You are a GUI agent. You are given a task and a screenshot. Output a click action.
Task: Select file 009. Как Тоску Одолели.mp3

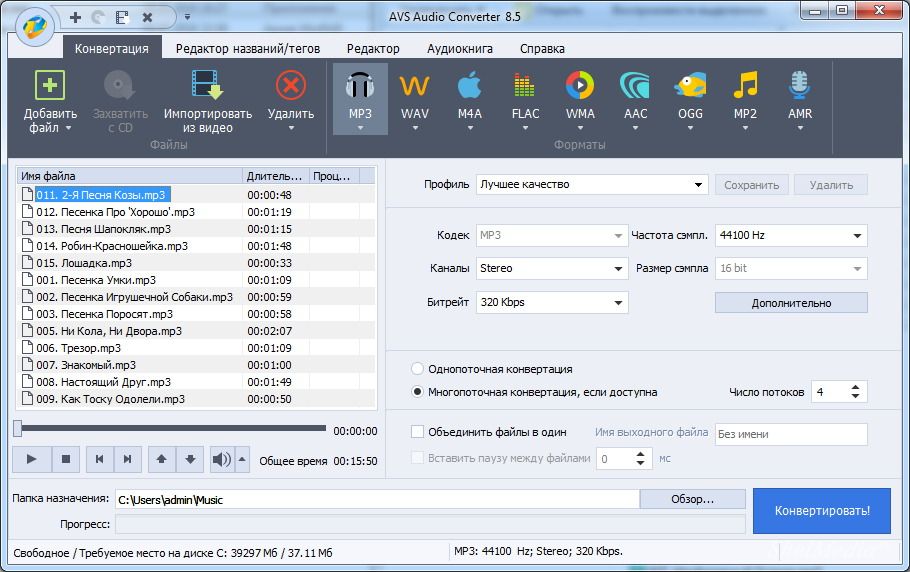[110, 399]
